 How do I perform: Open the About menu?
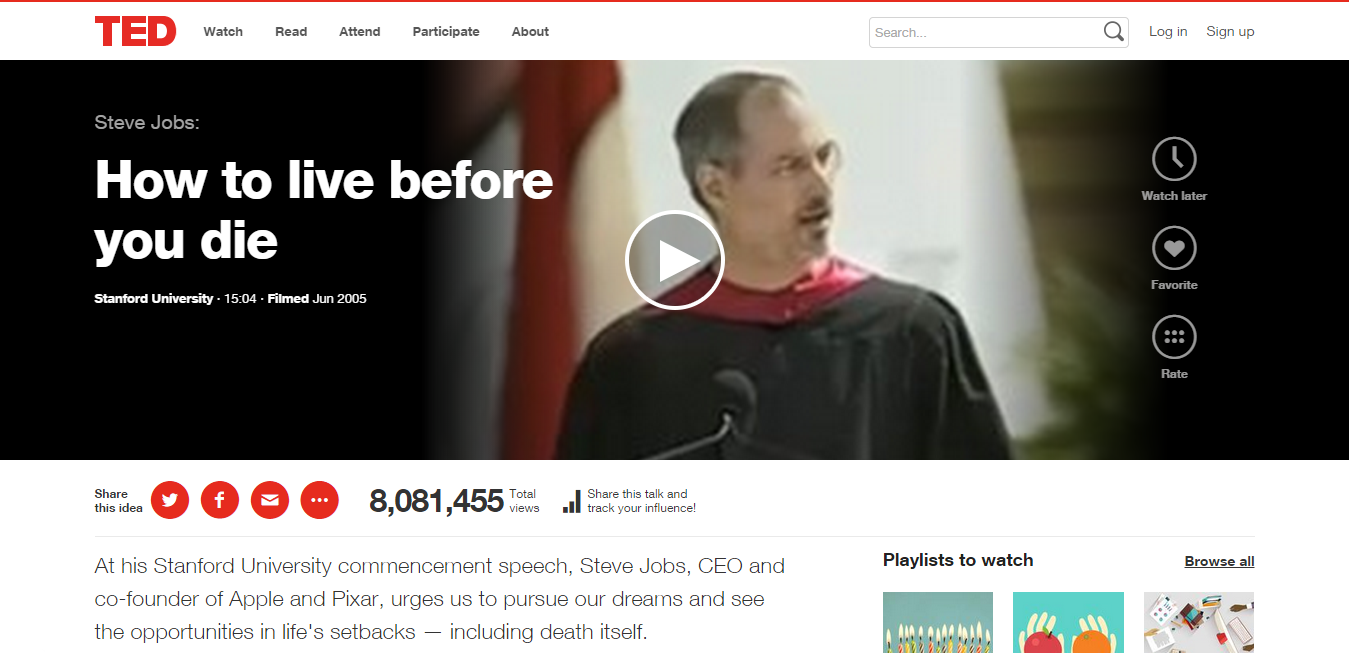(530, 32)
